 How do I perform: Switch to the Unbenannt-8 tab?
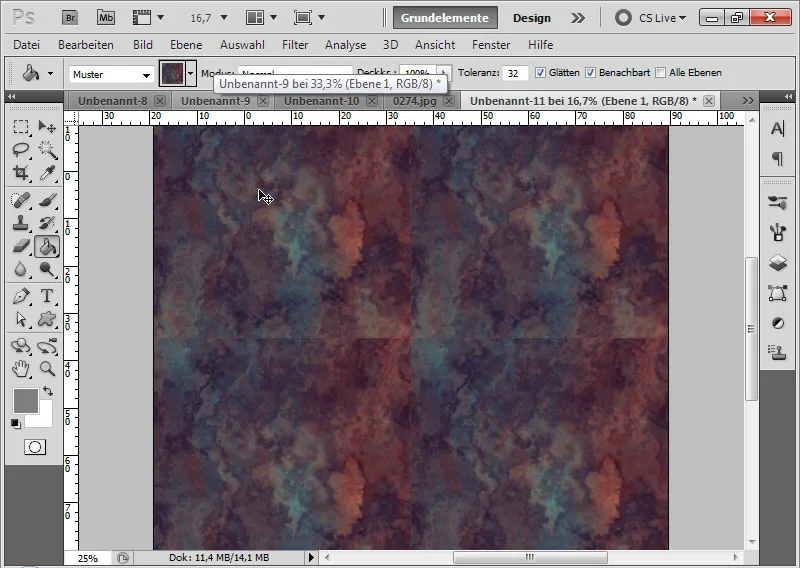tap(112, 101)
